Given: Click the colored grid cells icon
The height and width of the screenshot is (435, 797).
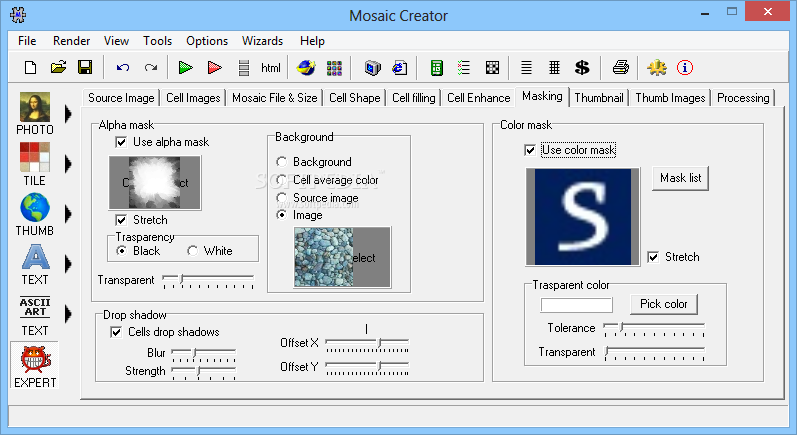Looking at the screenshot, I should (x=334, y=68).
